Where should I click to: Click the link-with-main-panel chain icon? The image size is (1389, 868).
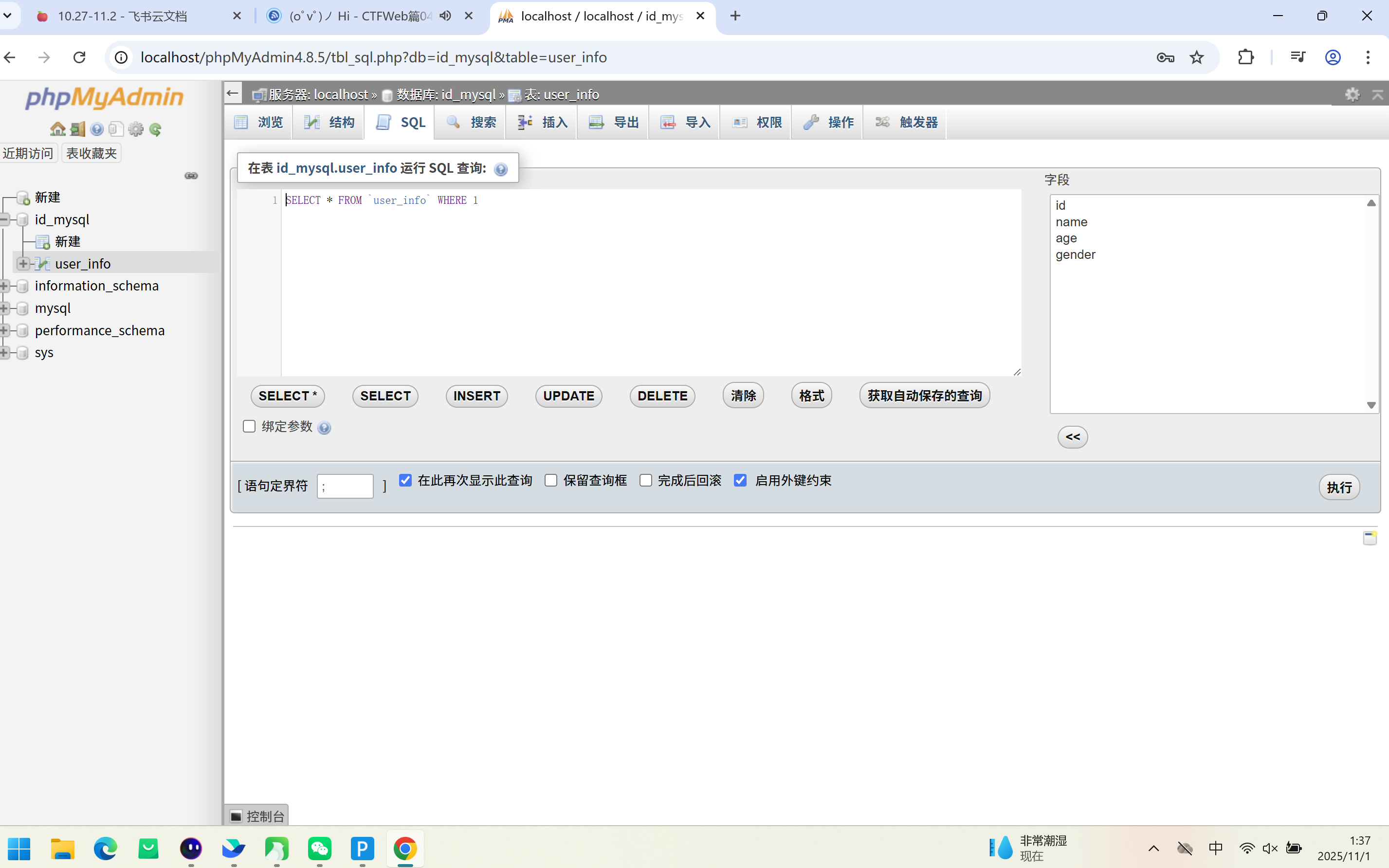pyautogui.click(x=191, y=176)
